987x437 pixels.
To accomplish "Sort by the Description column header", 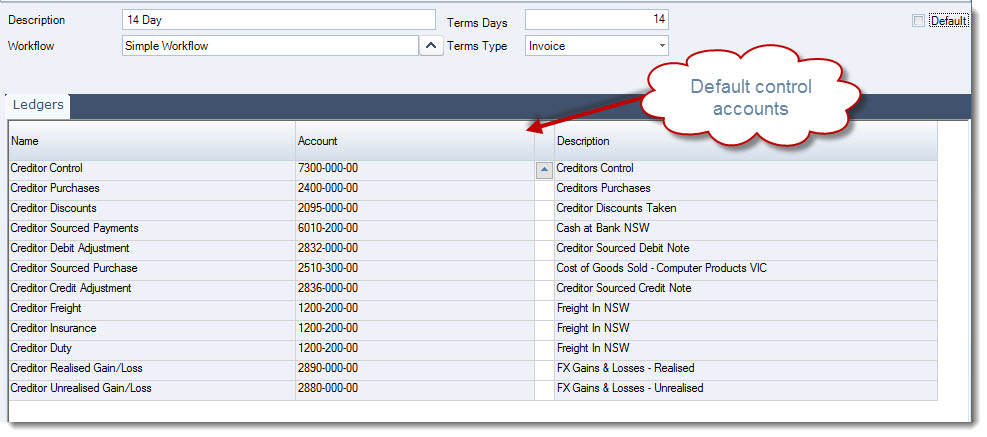I will tap(745, 141).
